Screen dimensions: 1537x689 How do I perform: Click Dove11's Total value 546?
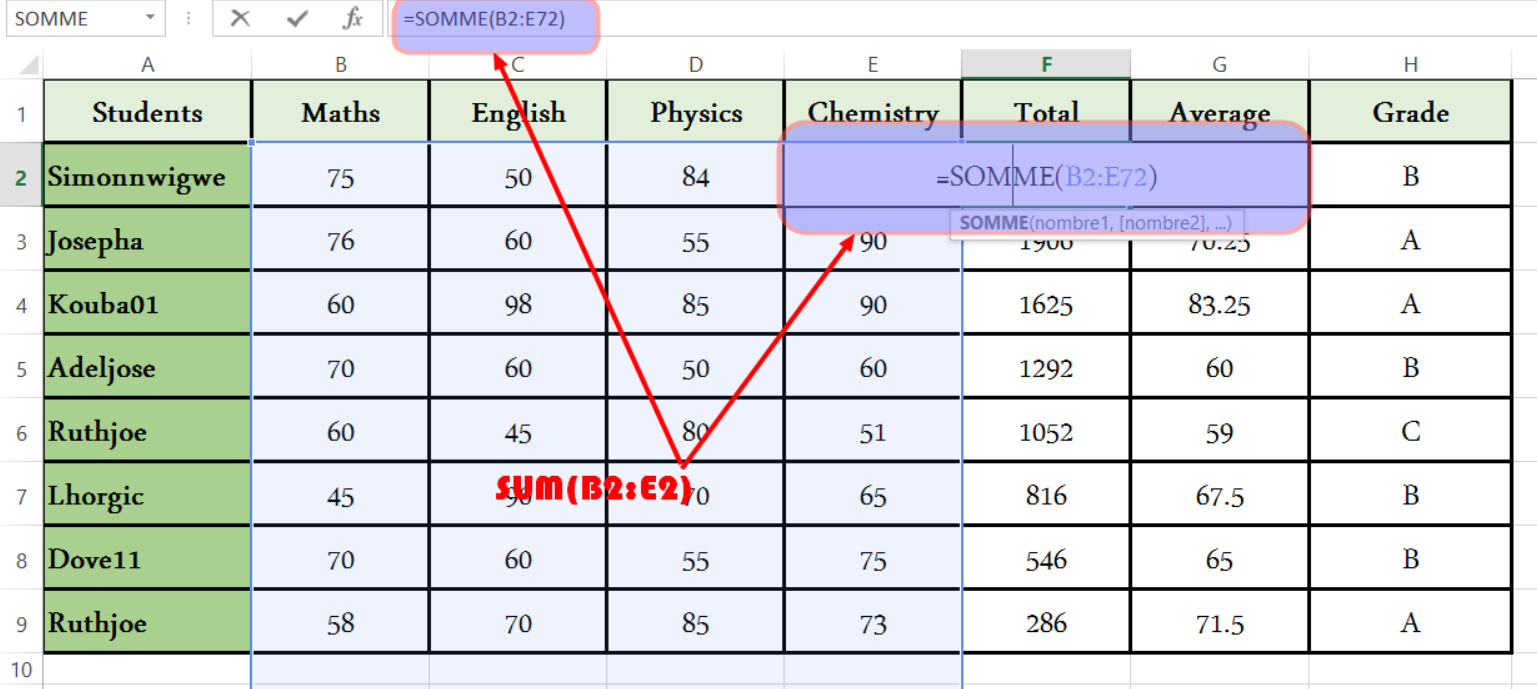click(1046, 559)
